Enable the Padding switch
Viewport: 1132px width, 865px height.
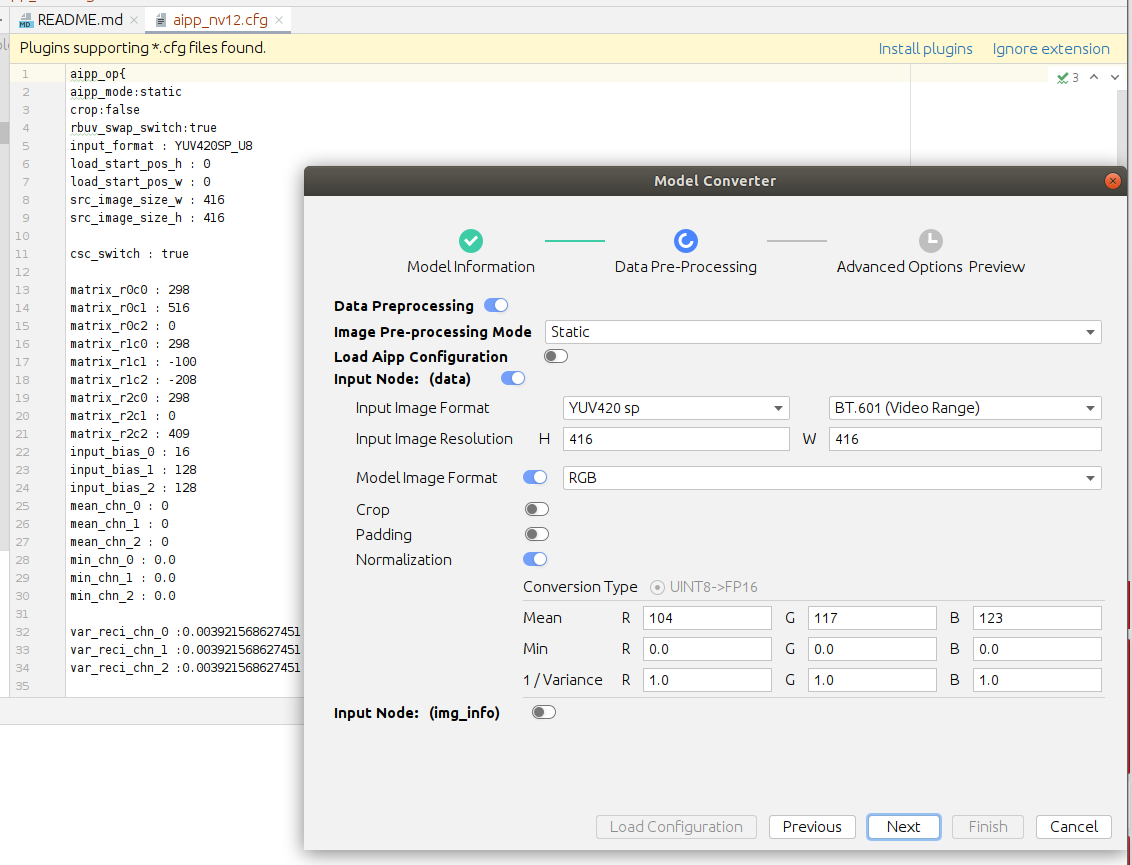pyautogui.click(x=537, y=535)
